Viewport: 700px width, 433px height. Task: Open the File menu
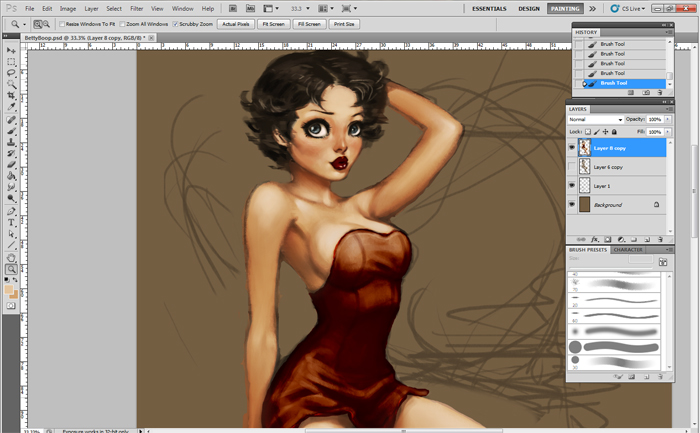29,8
